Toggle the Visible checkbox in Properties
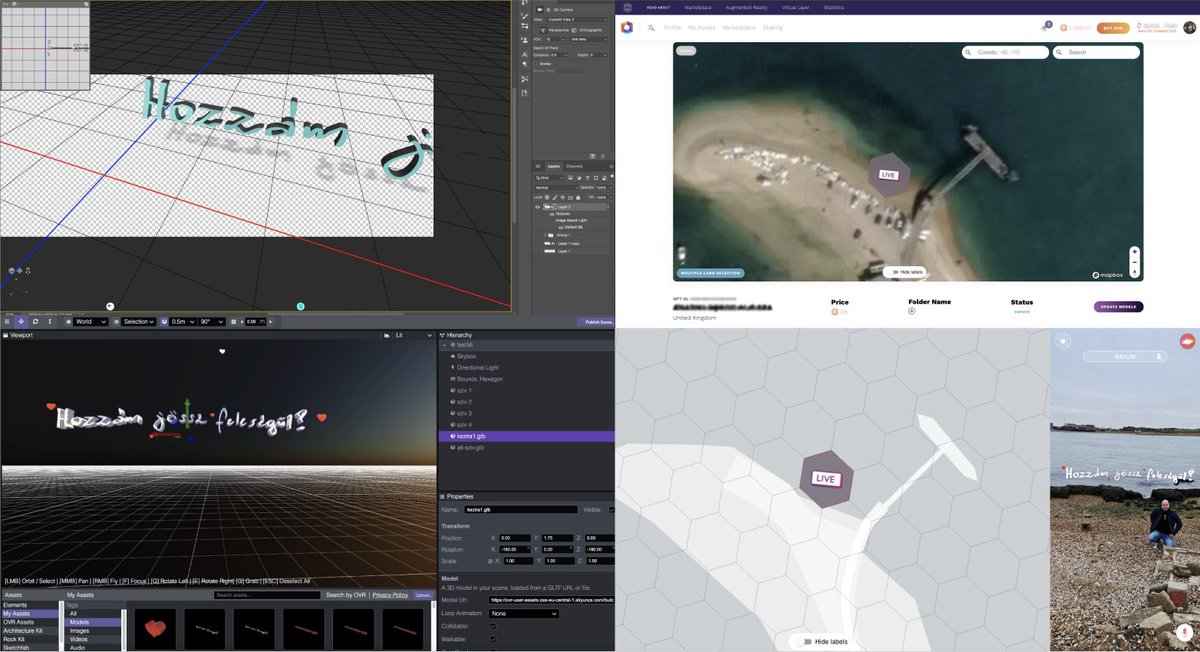This screenshot has width=1200, height=652. point(612,510)
